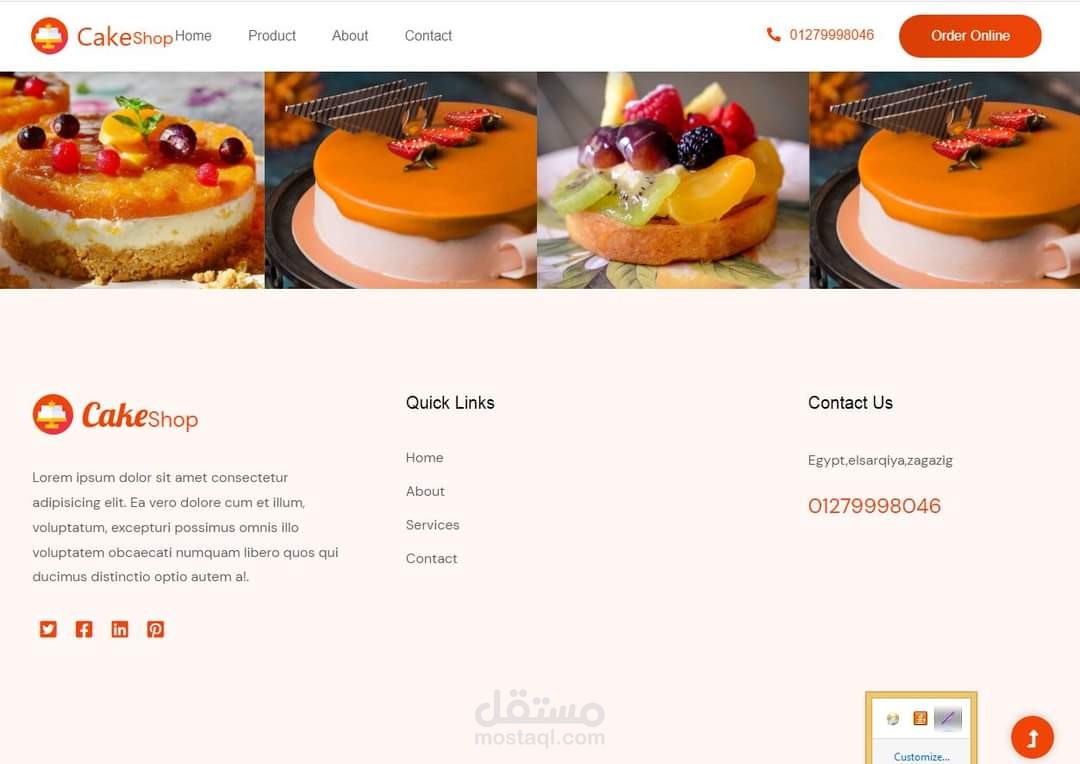Select the berry cheesecake image
1080x764 pixels.
coord(132,180)
